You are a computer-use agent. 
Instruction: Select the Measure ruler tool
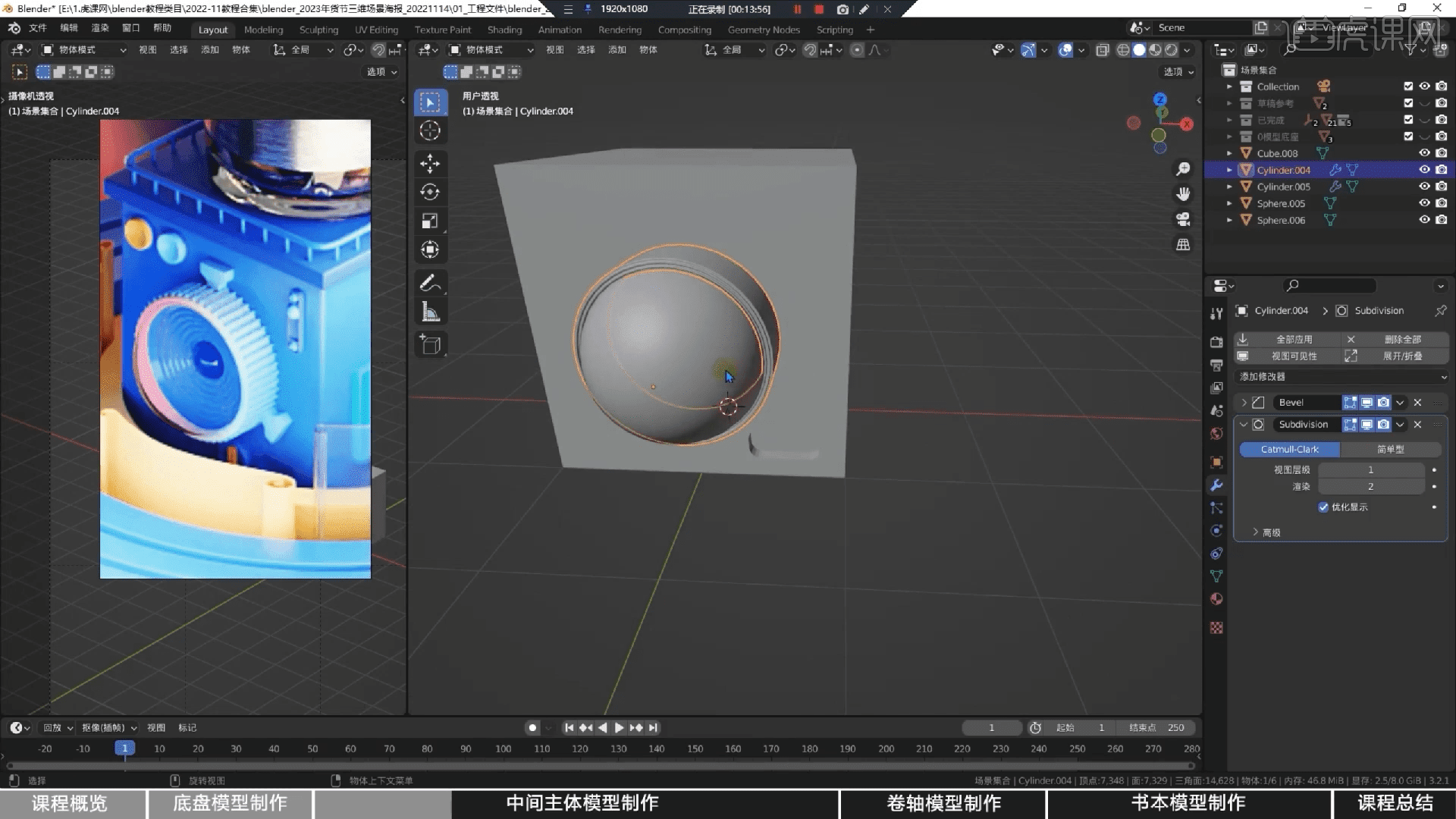coord(430,312)
